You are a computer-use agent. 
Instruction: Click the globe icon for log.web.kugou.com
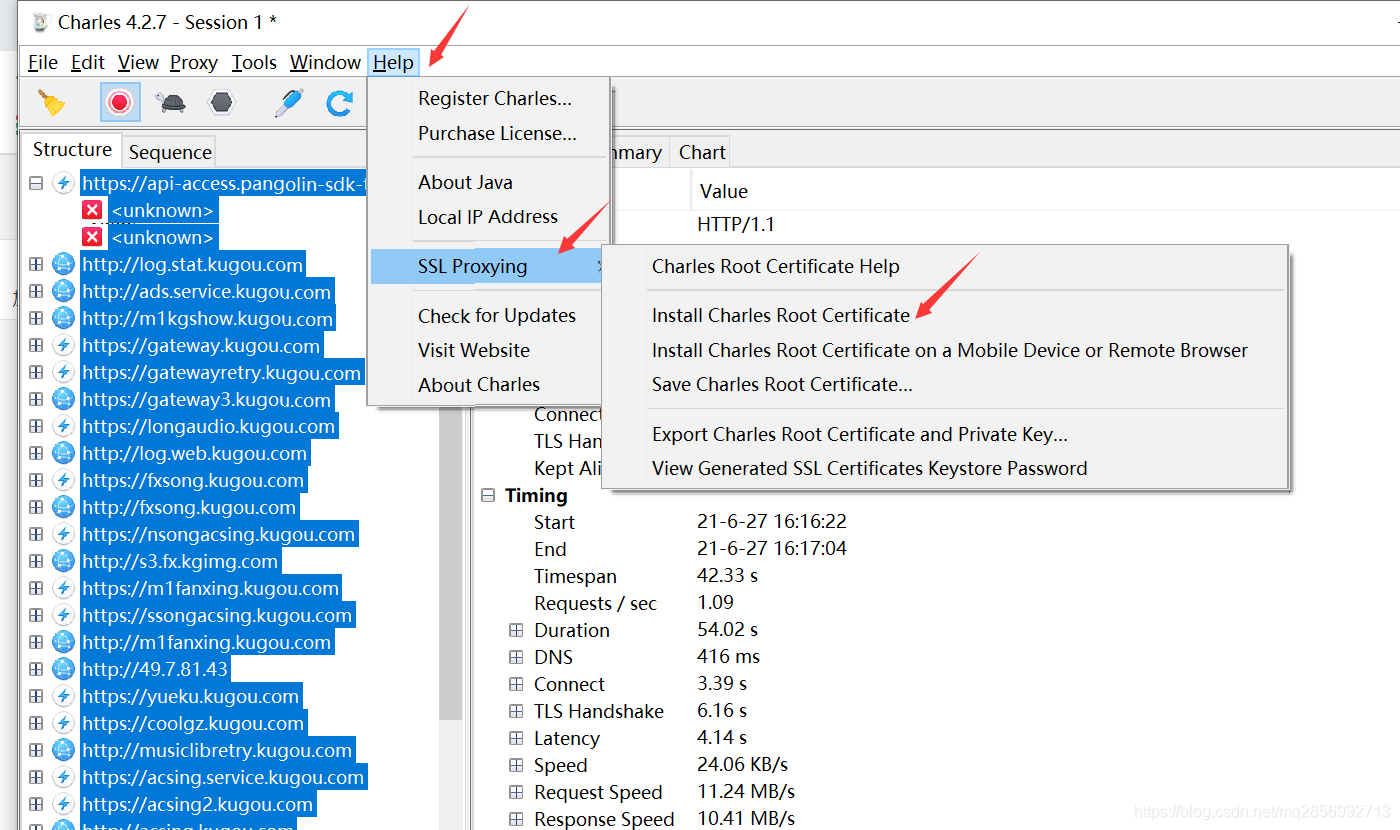point(63,453)
